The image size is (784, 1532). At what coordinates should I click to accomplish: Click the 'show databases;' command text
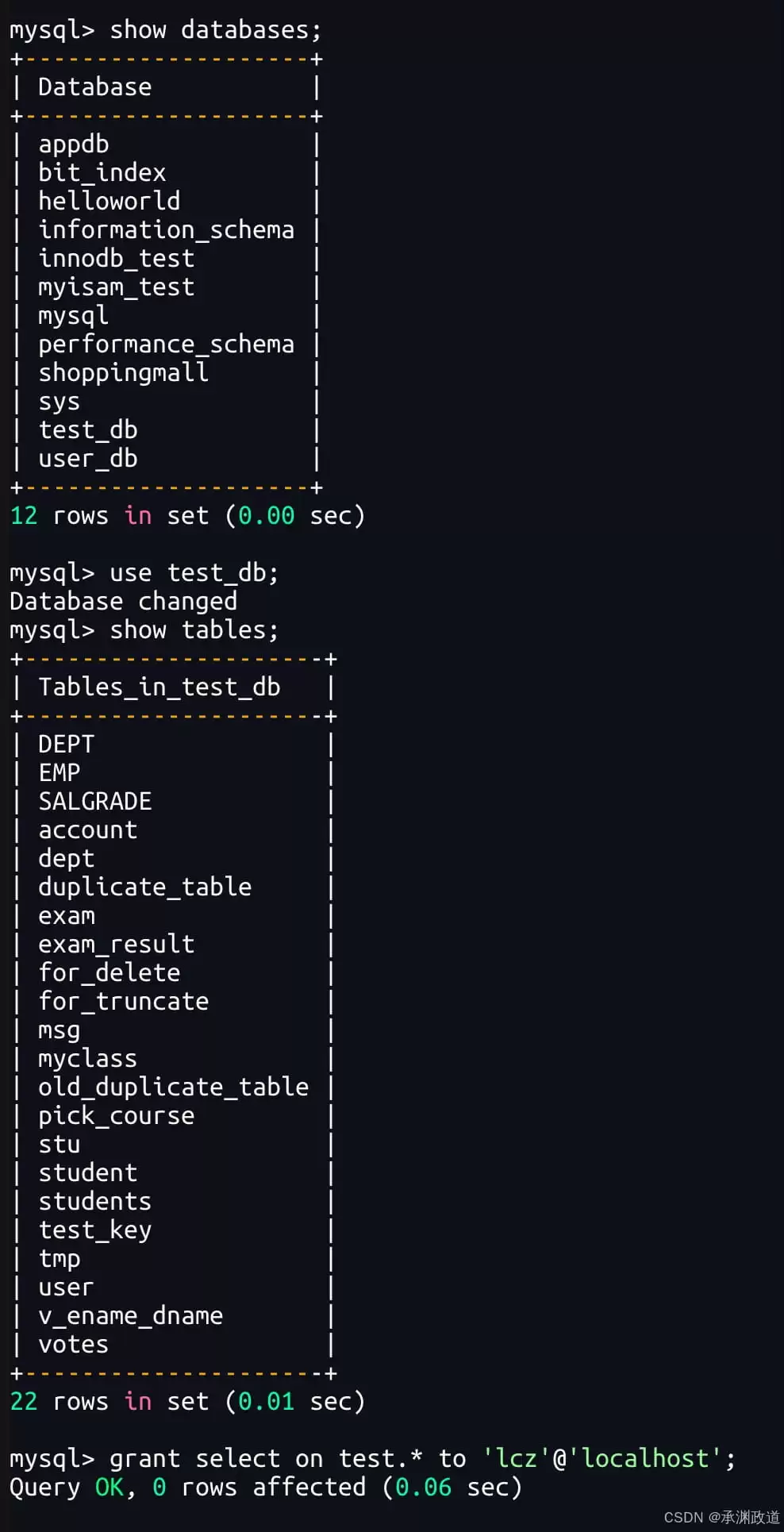pyautogui.click(x=215, y=30)
